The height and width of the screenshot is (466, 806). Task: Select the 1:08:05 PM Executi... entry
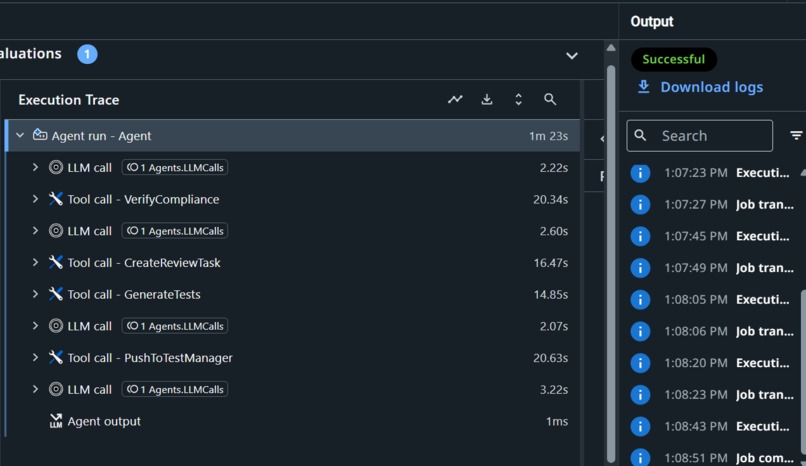pos(729,300)
